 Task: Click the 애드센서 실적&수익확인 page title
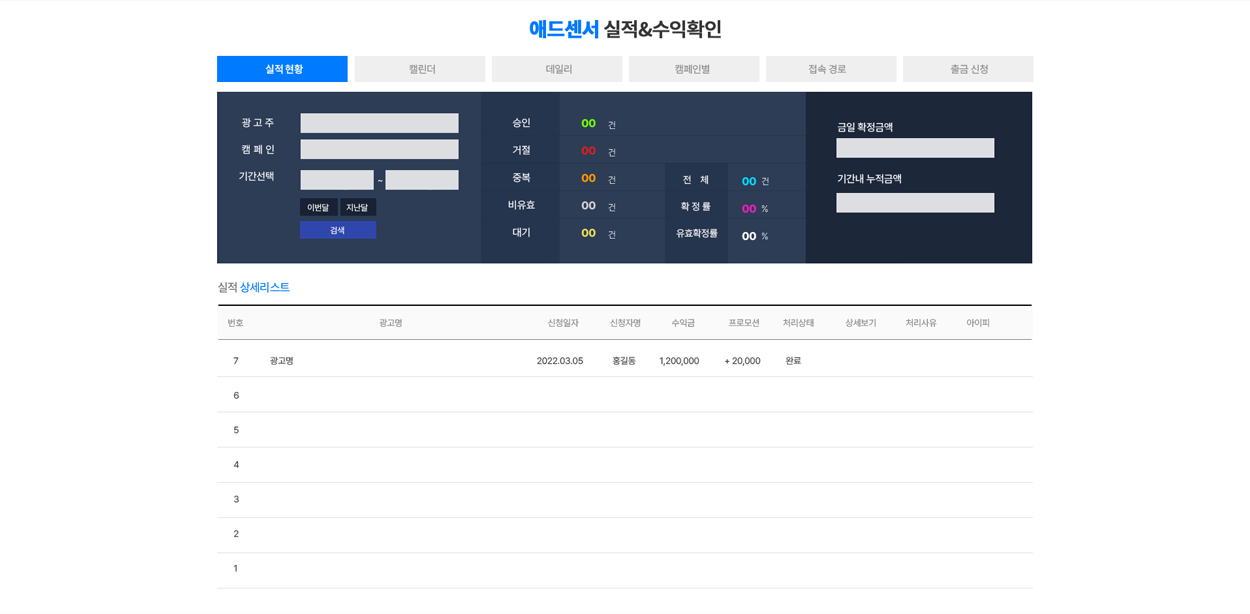[x=625, y=29]
